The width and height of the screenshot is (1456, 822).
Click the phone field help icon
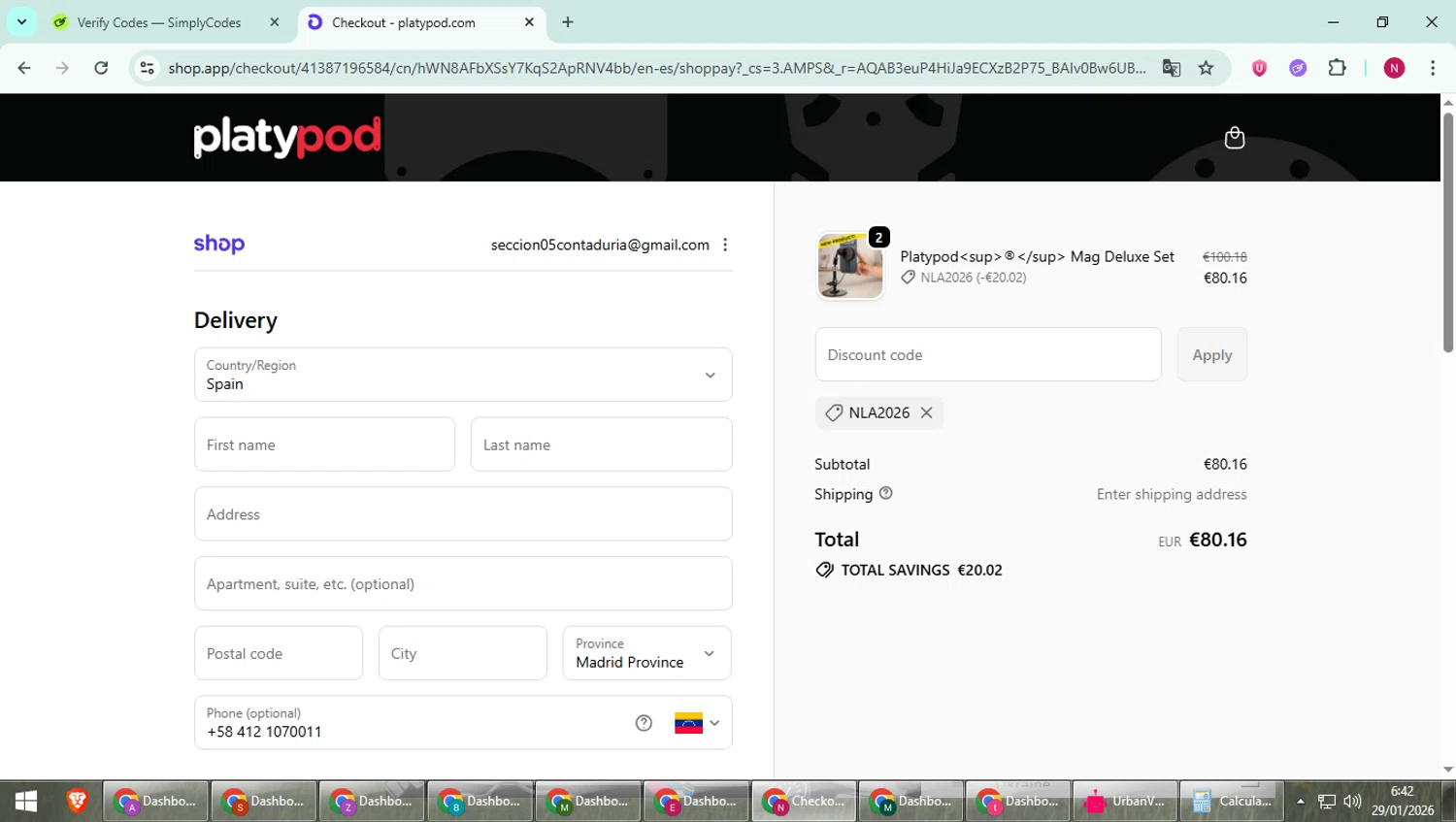point(644,723)
